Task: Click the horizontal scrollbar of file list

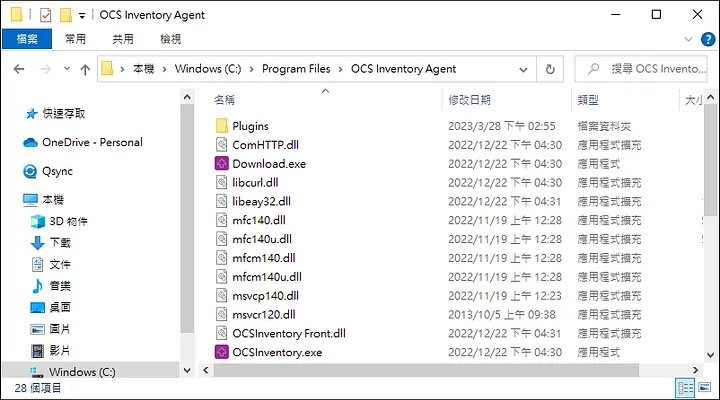Action: pyautogui.click(x=426, y=370)
